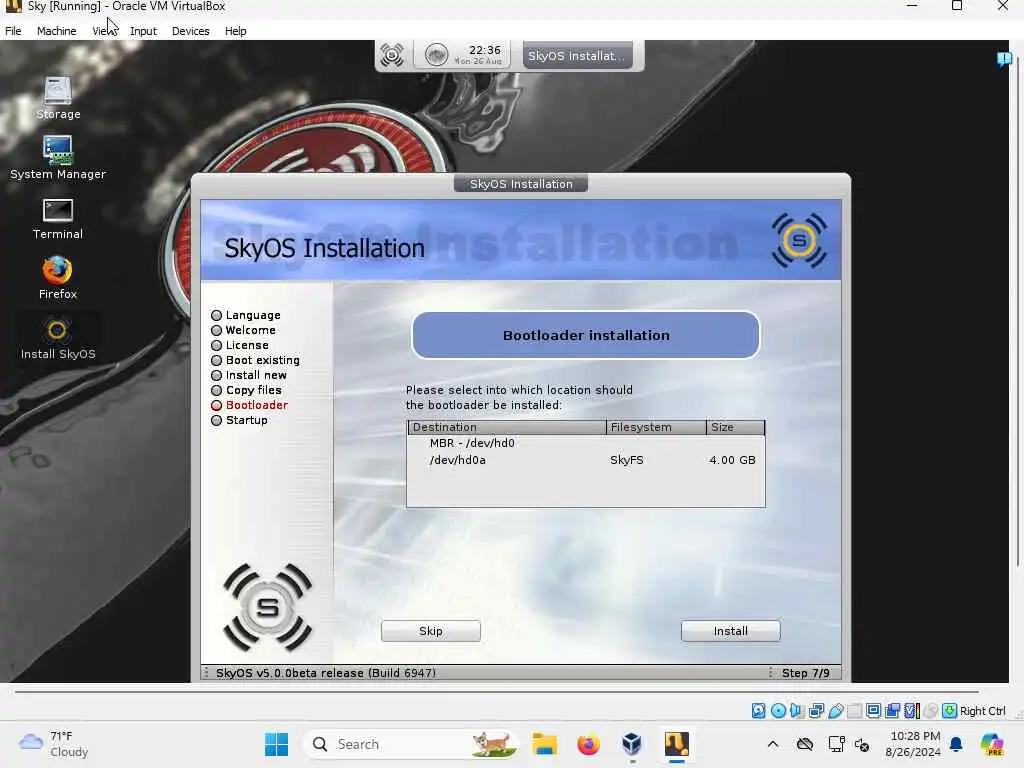Click the Windows taskbar Search box
Viewport: 1024px width, 768px height.
coord(411,744)
